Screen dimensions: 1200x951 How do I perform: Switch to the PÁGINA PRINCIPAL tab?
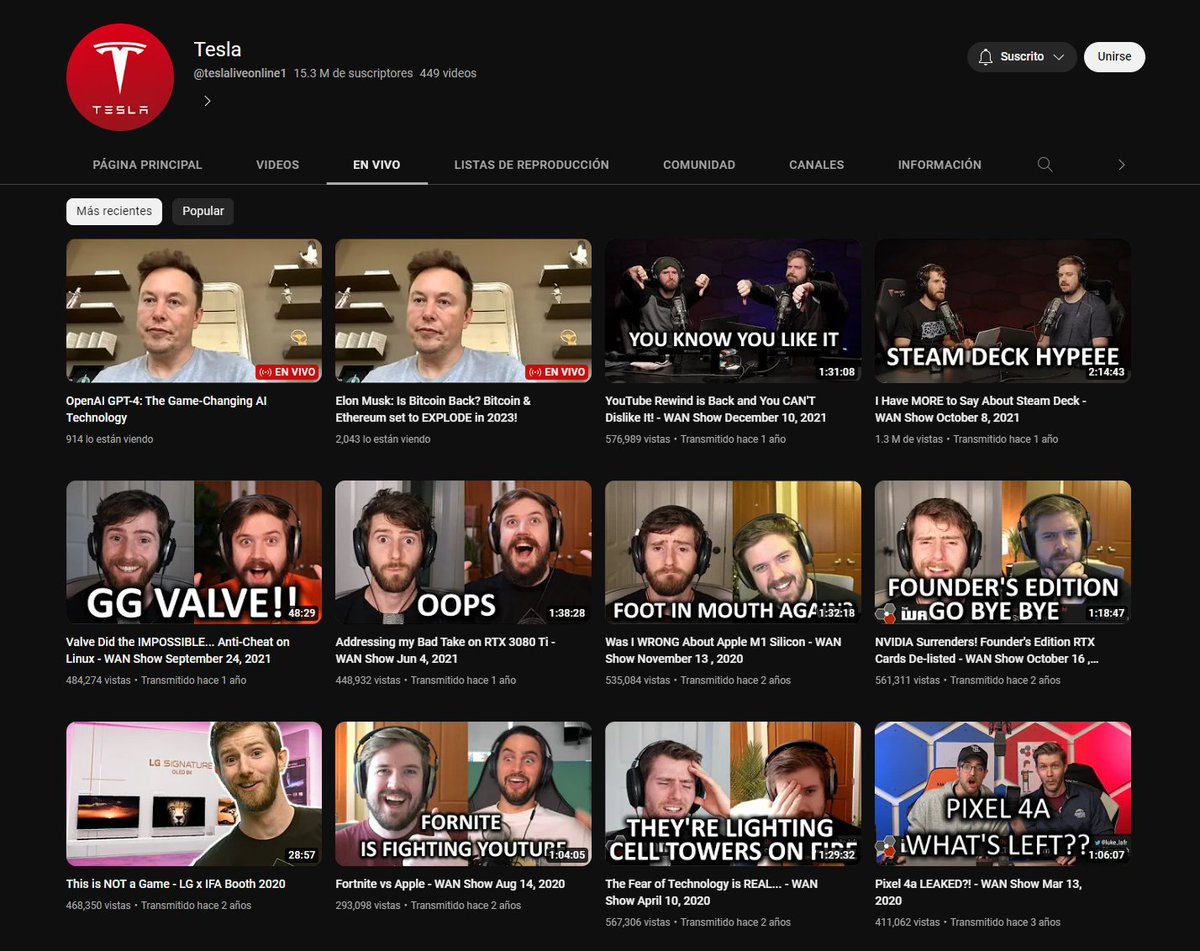(147, 165)
